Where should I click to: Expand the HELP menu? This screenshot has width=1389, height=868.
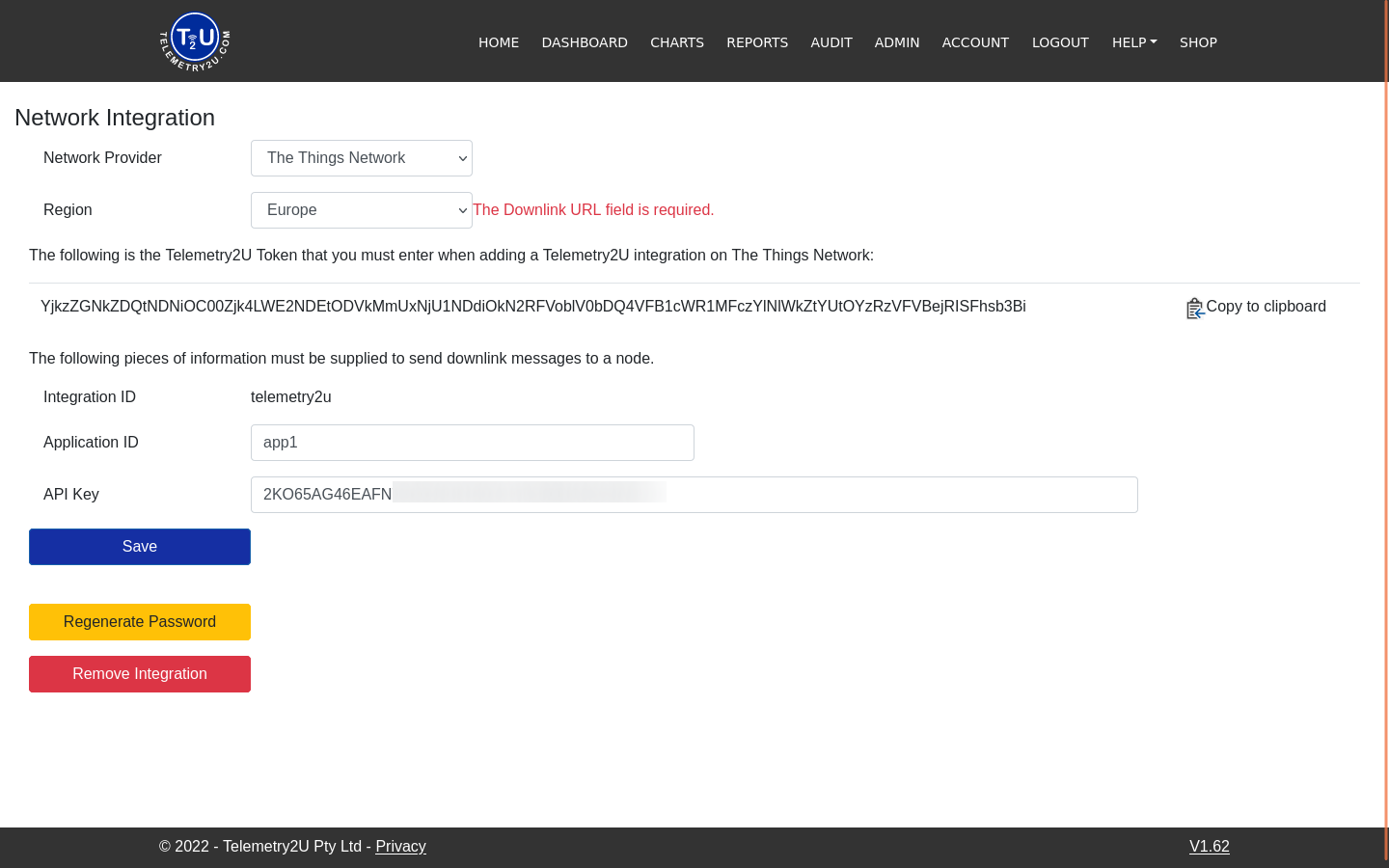1134,42
